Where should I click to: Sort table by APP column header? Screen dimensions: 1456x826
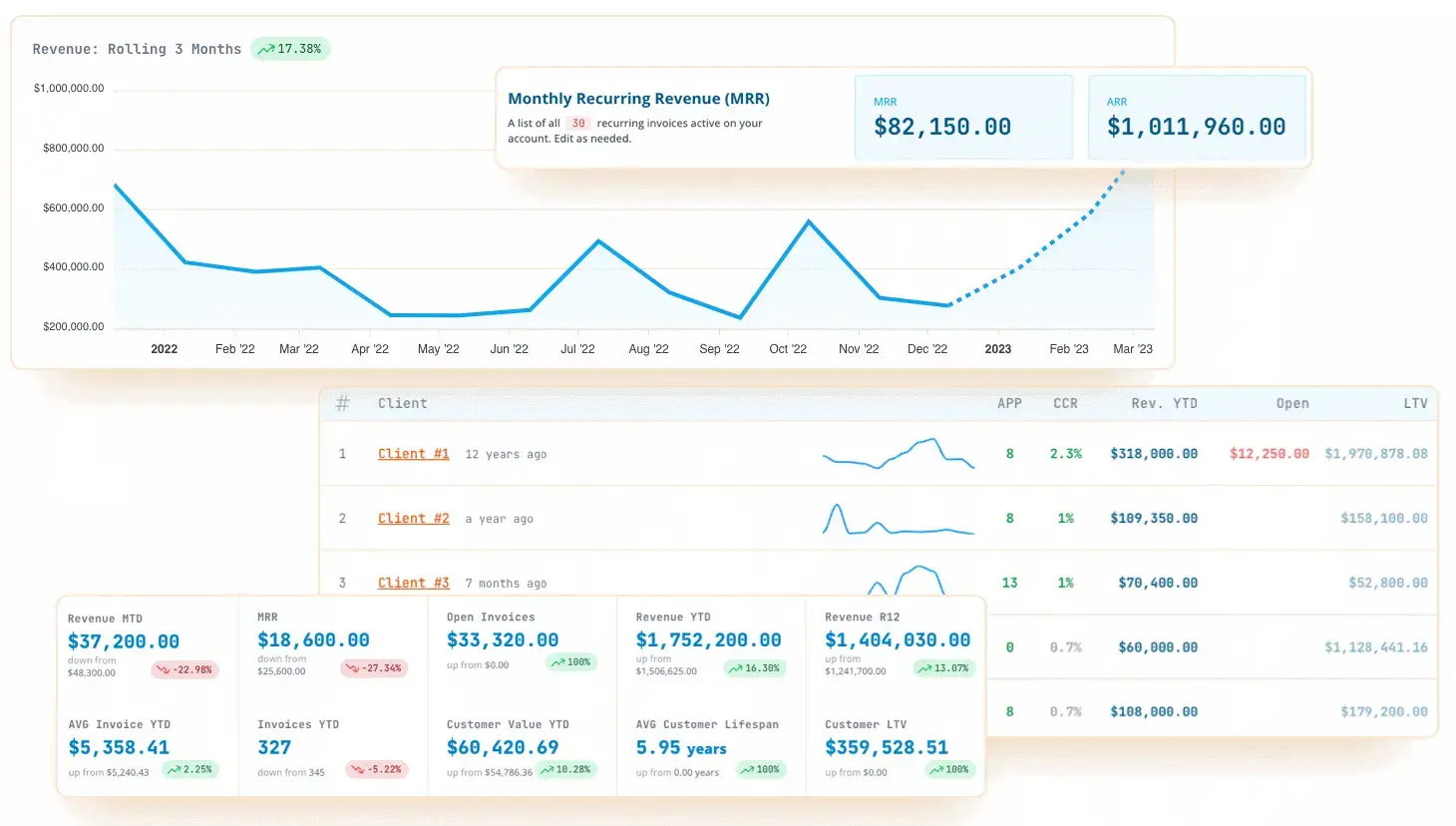[1009, 403]
